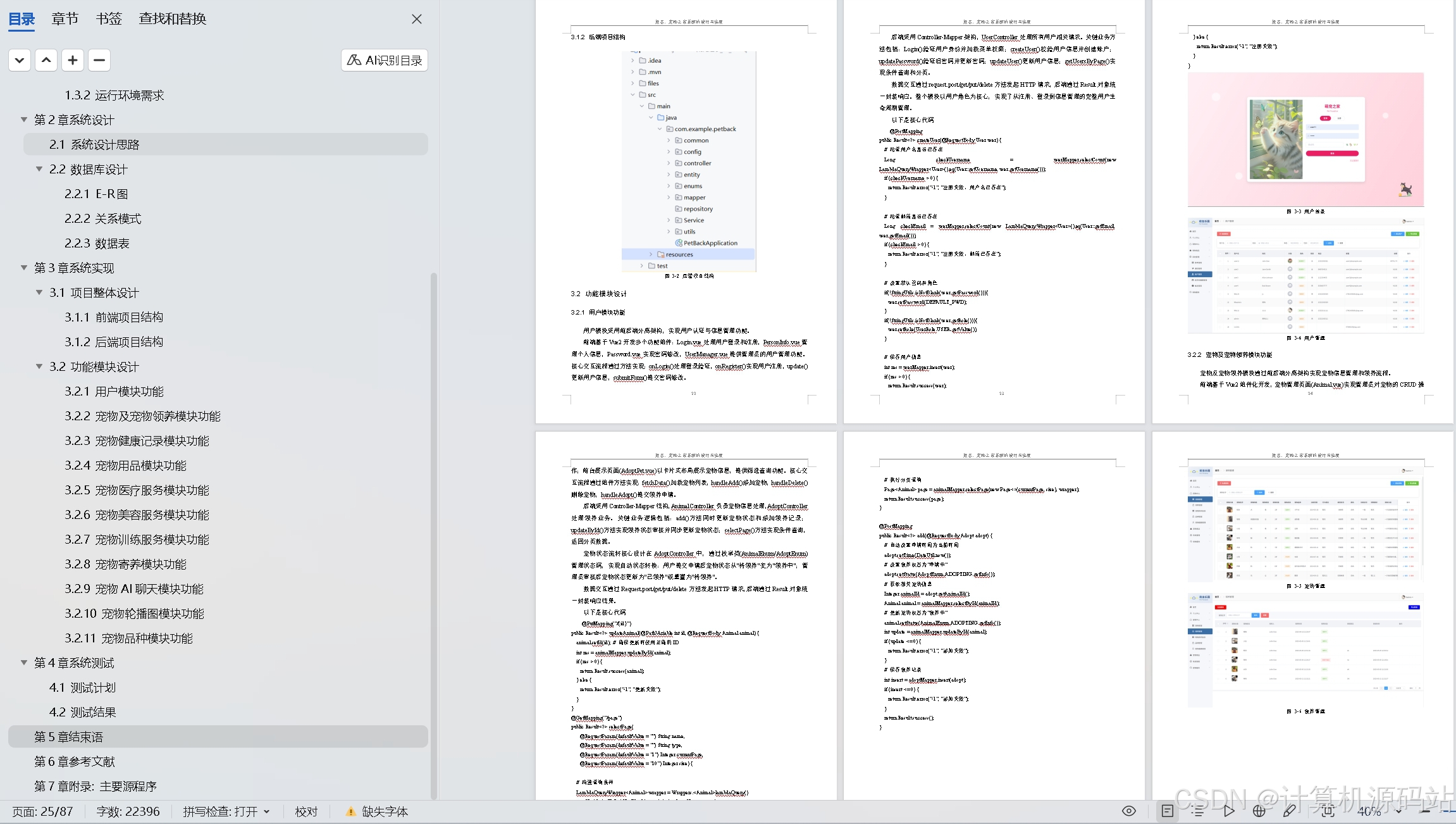Go to heading 3.2.7 宠物训练服务模块功能
Screen dimensions: 1456x824
tap(137, 539)
